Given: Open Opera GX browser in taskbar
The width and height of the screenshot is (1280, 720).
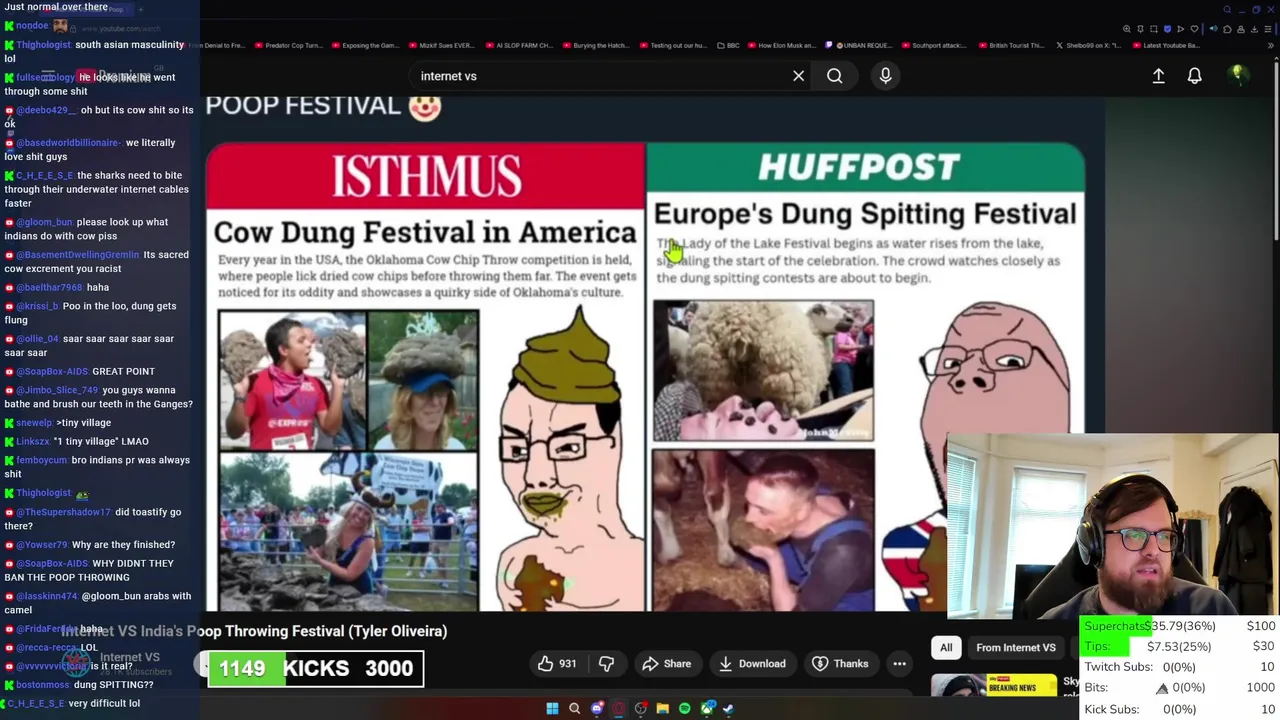Looking at the screenshot, I should point(619,708).
